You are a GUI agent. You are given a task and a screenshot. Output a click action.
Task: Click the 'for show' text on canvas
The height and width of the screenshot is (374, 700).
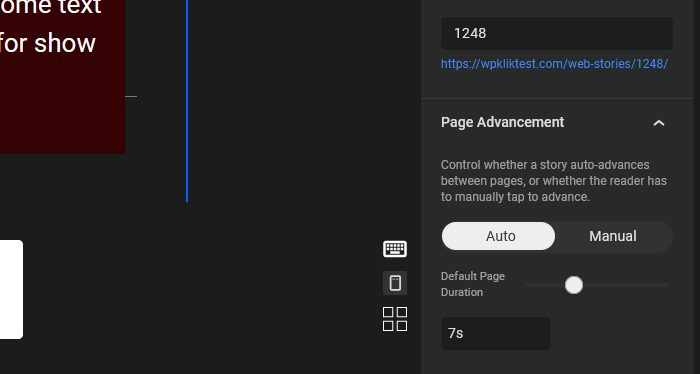(47, 43)
